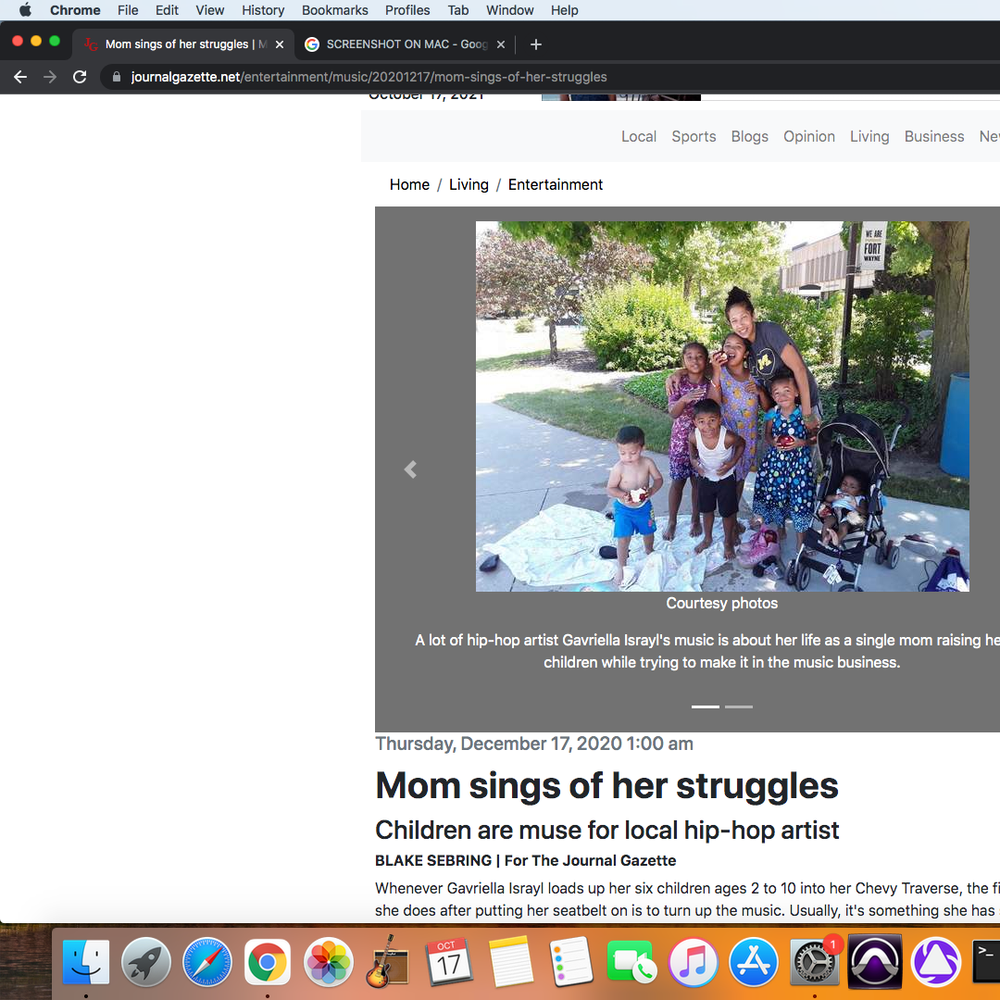Open the Business section link
This screenshot has width=1000, height=1000.
(934, 136)
